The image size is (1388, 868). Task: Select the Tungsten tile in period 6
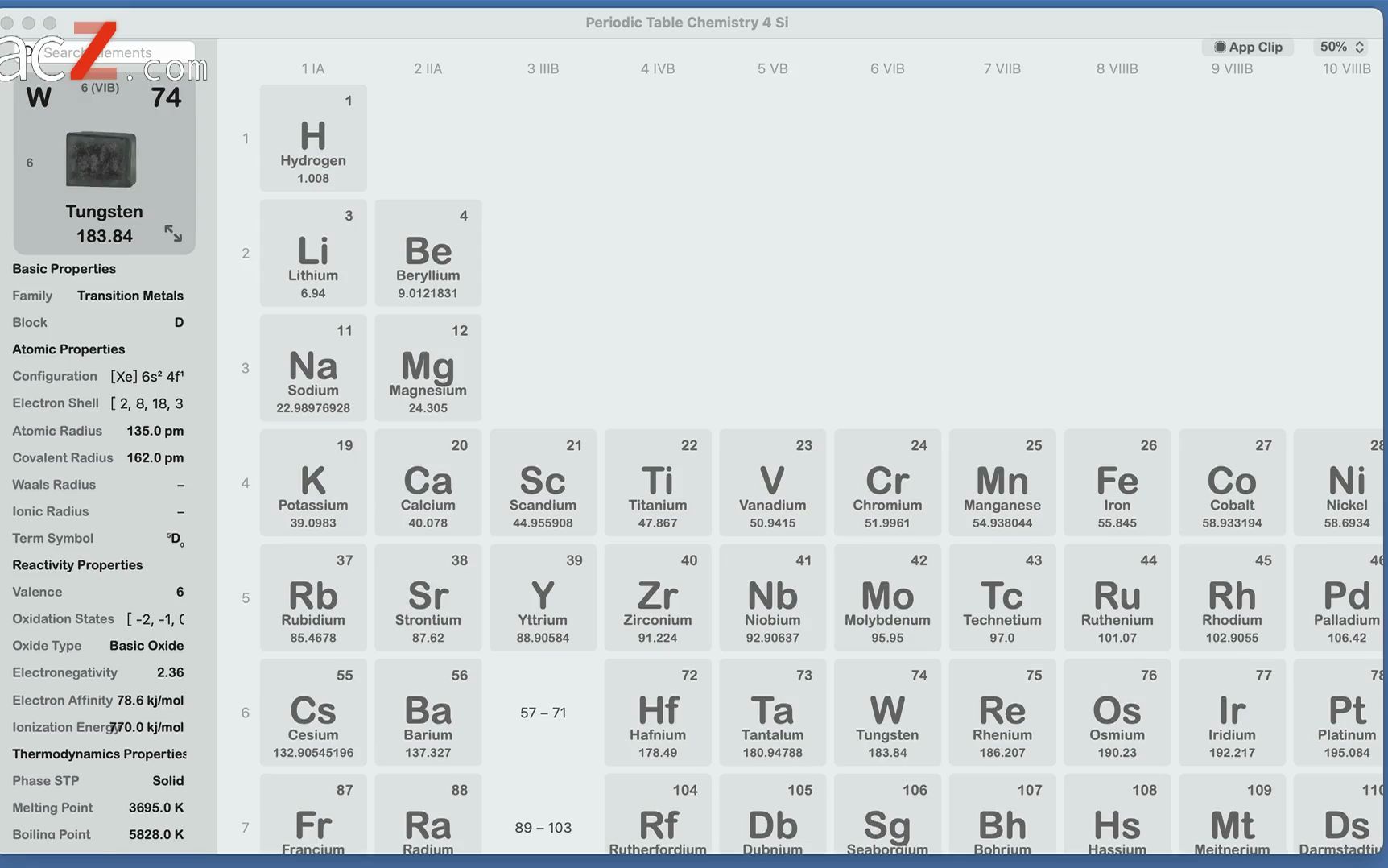click(886, 713)
